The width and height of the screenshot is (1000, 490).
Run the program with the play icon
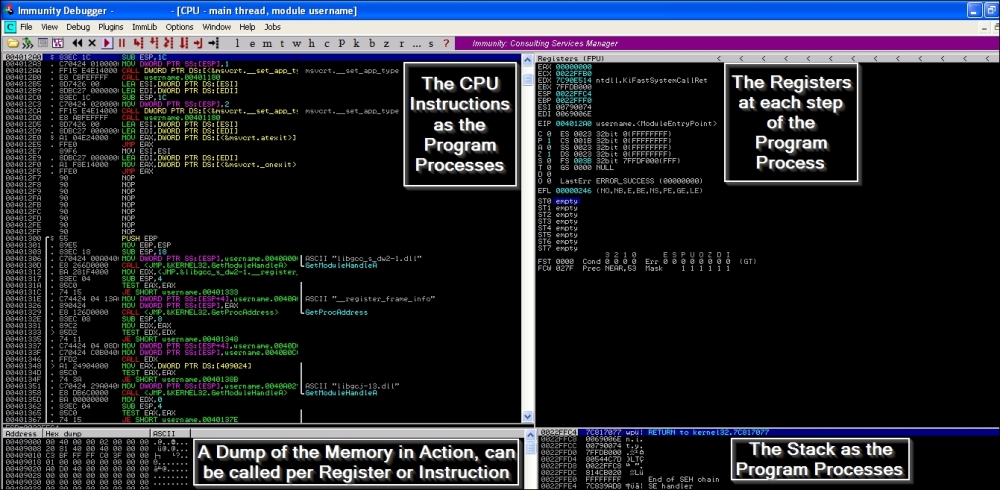[x=107, y=43]
